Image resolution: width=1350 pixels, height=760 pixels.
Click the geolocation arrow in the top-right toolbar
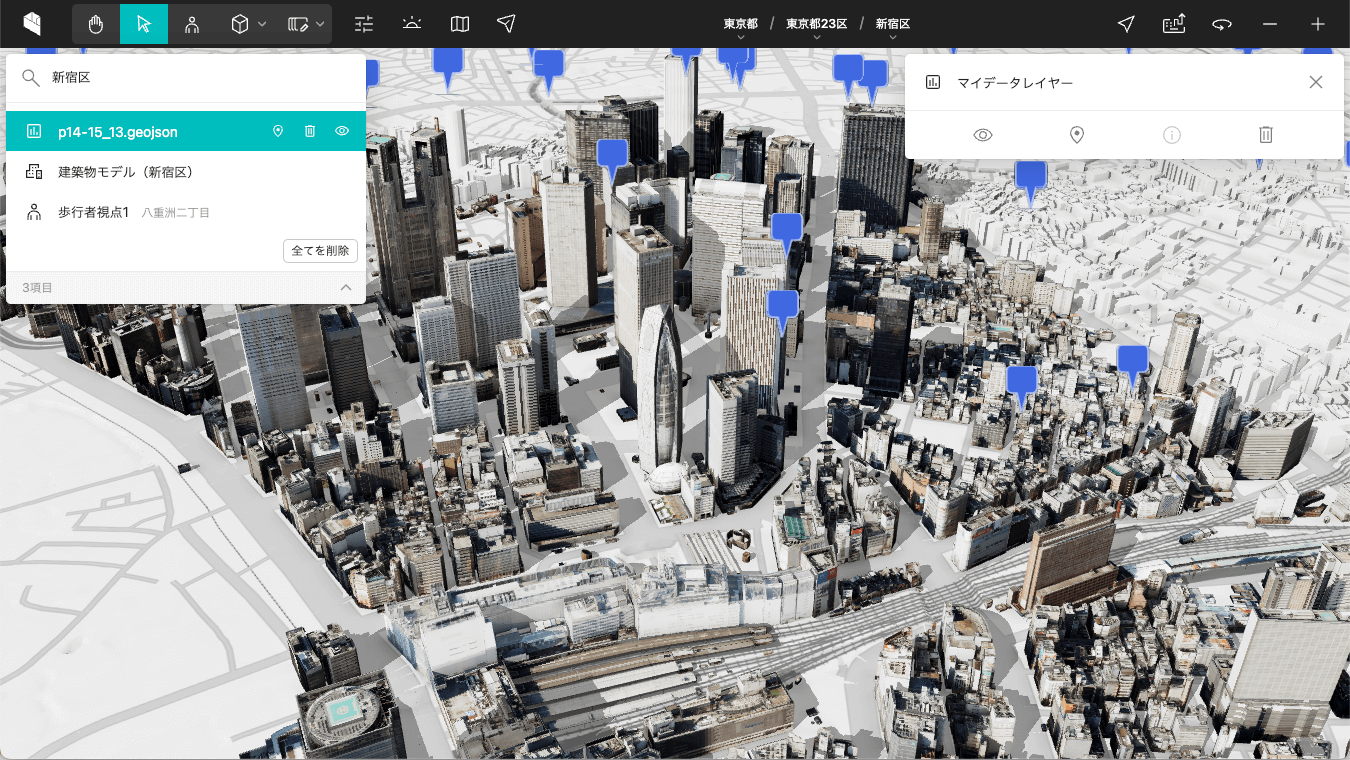pyautogui.click(x=1126, y=24)
